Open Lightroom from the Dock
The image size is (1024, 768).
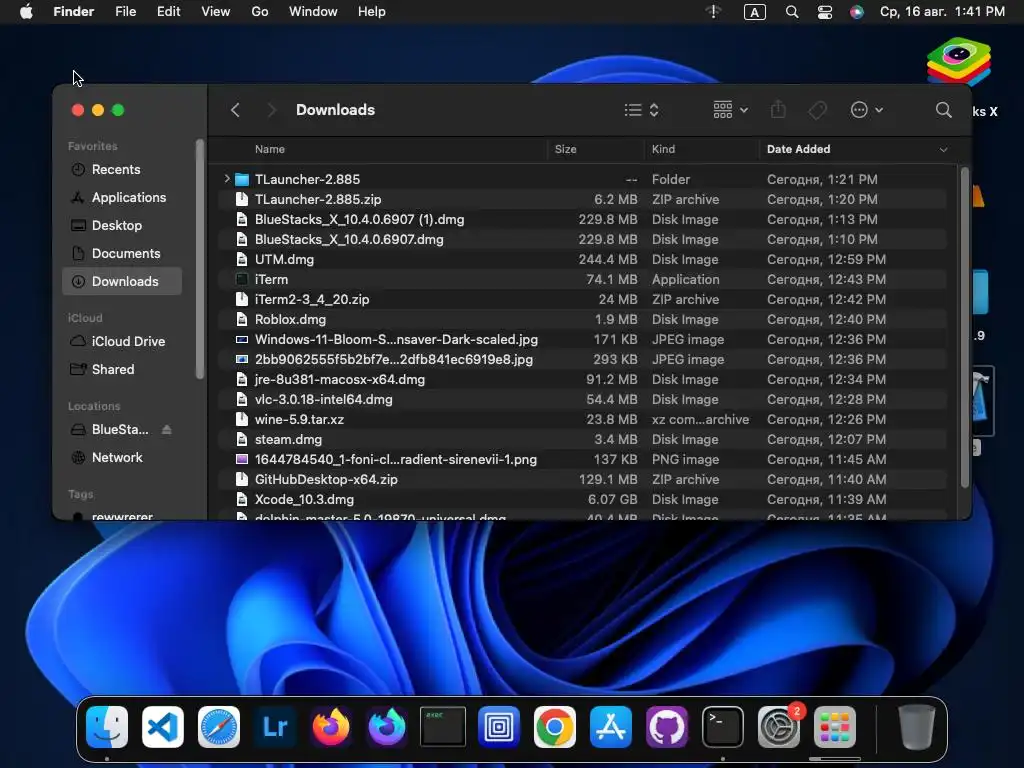pos(275,727)
